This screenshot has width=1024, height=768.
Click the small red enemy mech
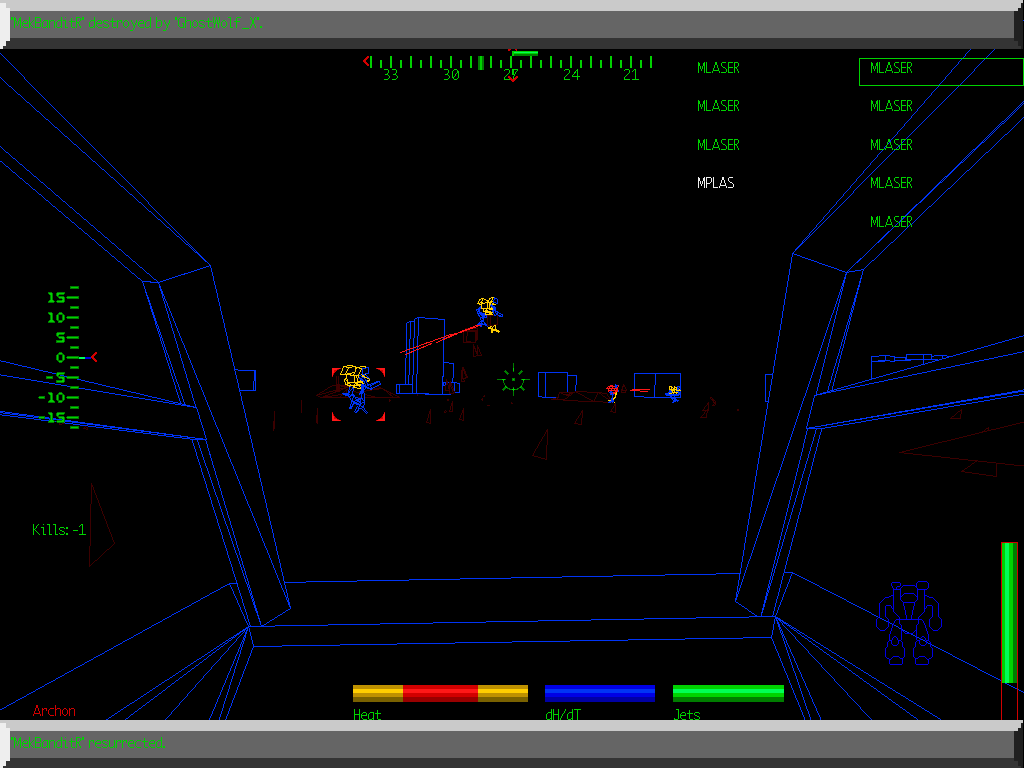pos(612,392)
